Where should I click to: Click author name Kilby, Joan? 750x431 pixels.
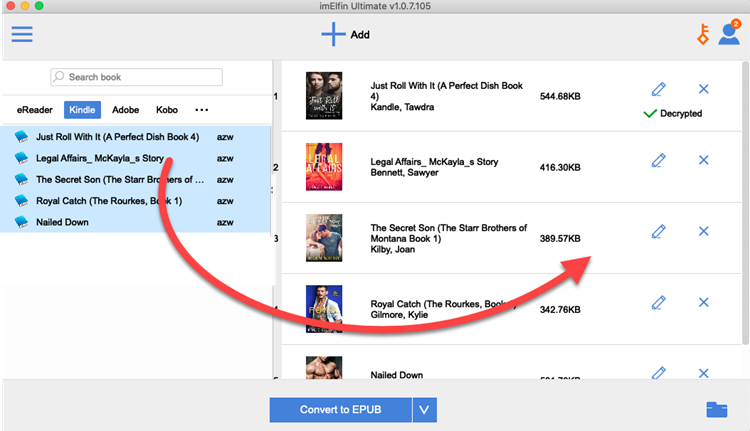point(393,249)
